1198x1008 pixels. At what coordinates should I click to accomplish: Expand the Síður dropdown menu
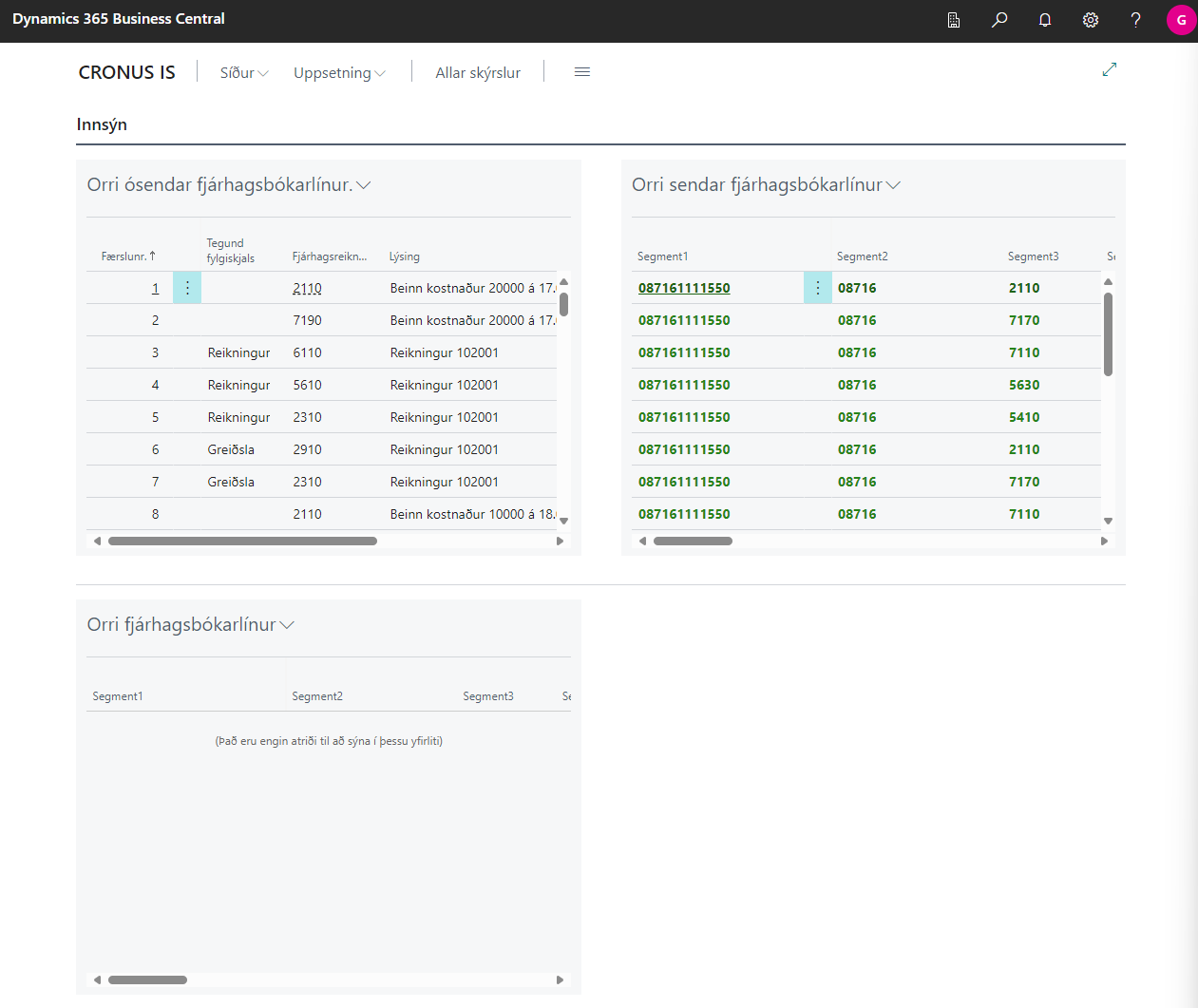244,73
